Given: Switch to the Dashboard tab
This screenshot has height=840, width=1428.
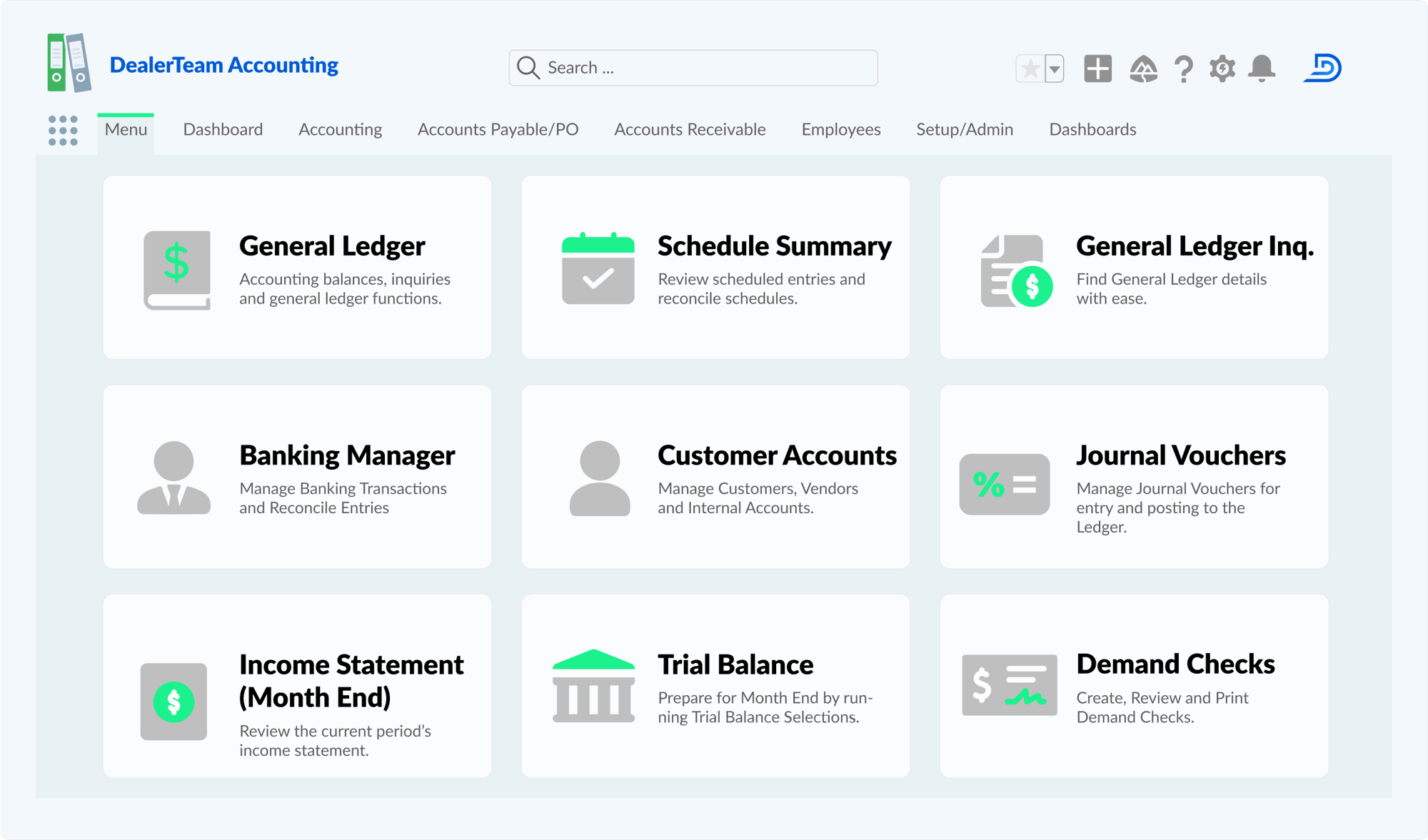Looking at the screenshot, I should tap(223, 129).
